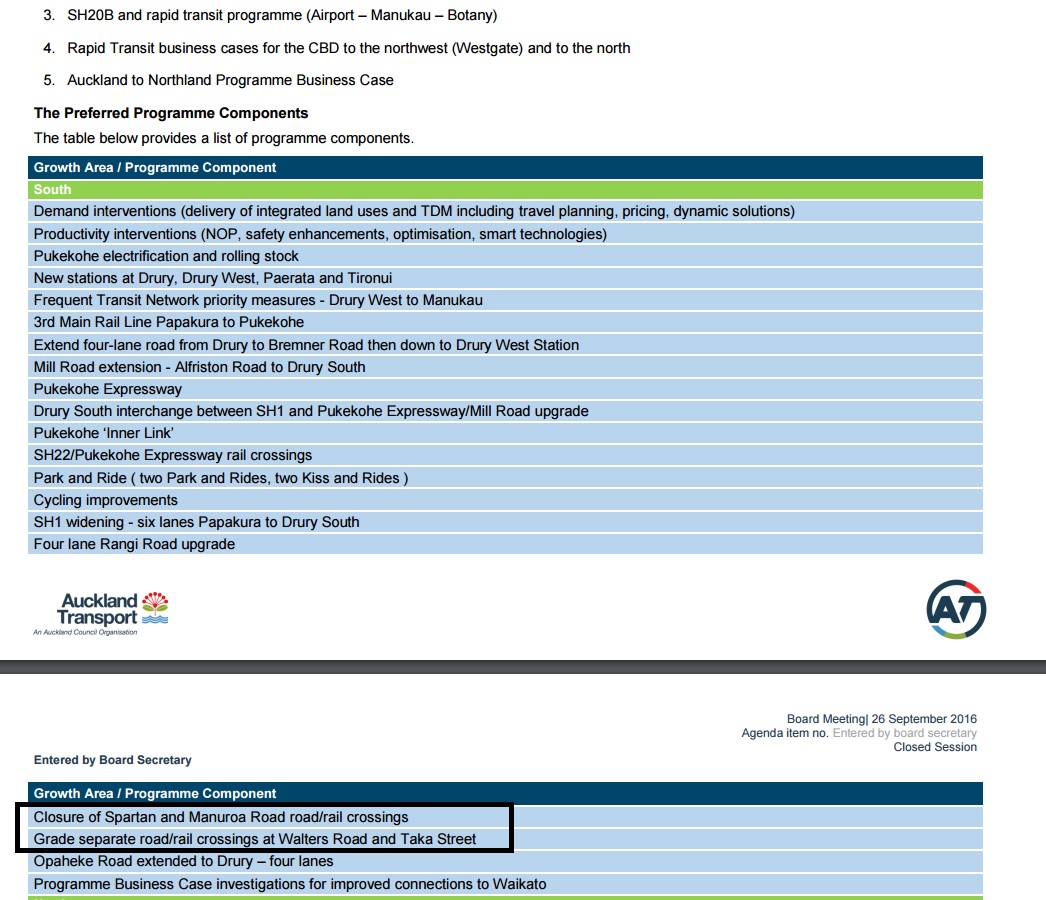Click Pukekohe electrification and rolling stock row

(166, 256)
